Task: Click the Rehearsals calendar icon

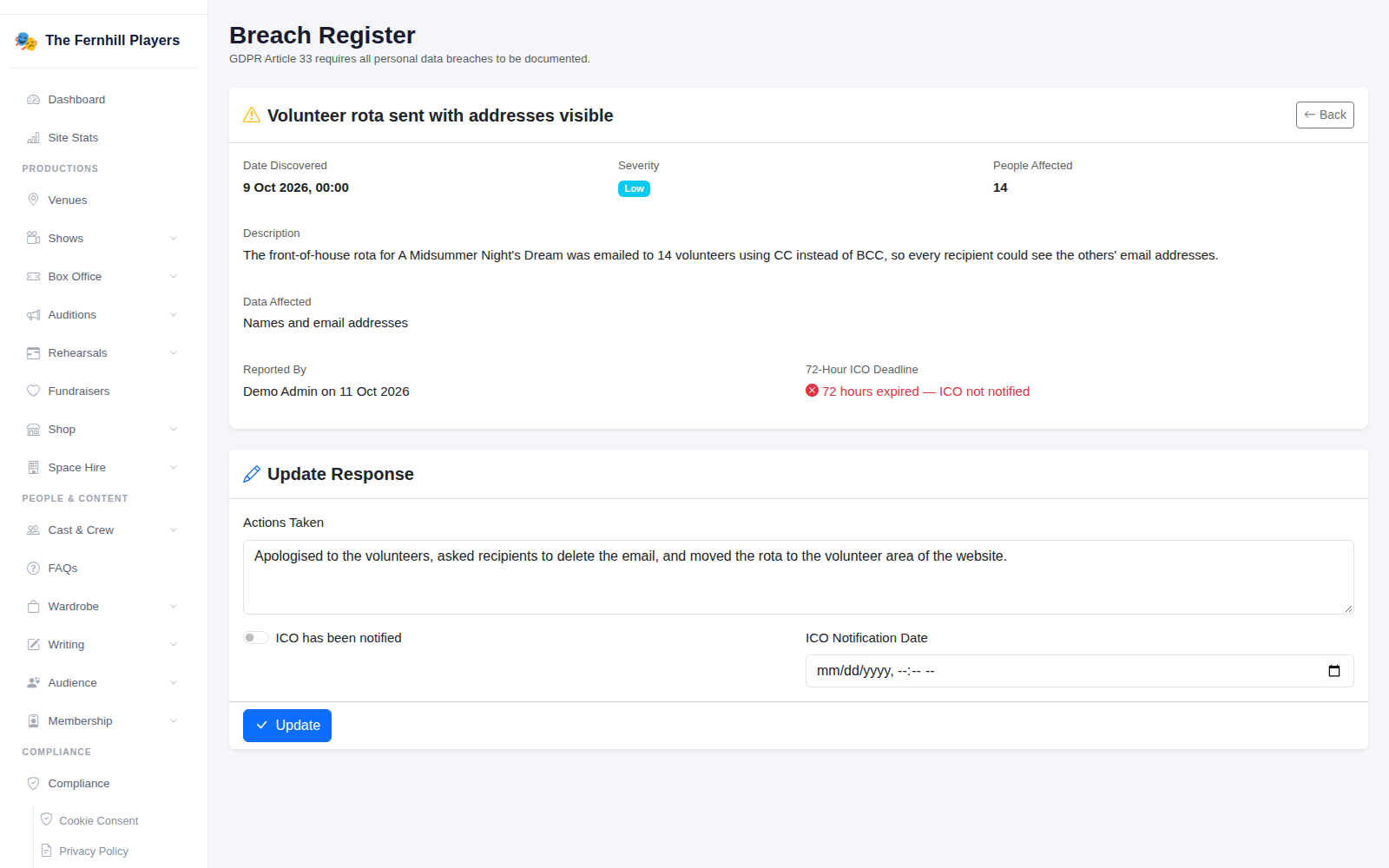Action: (33, 352)
